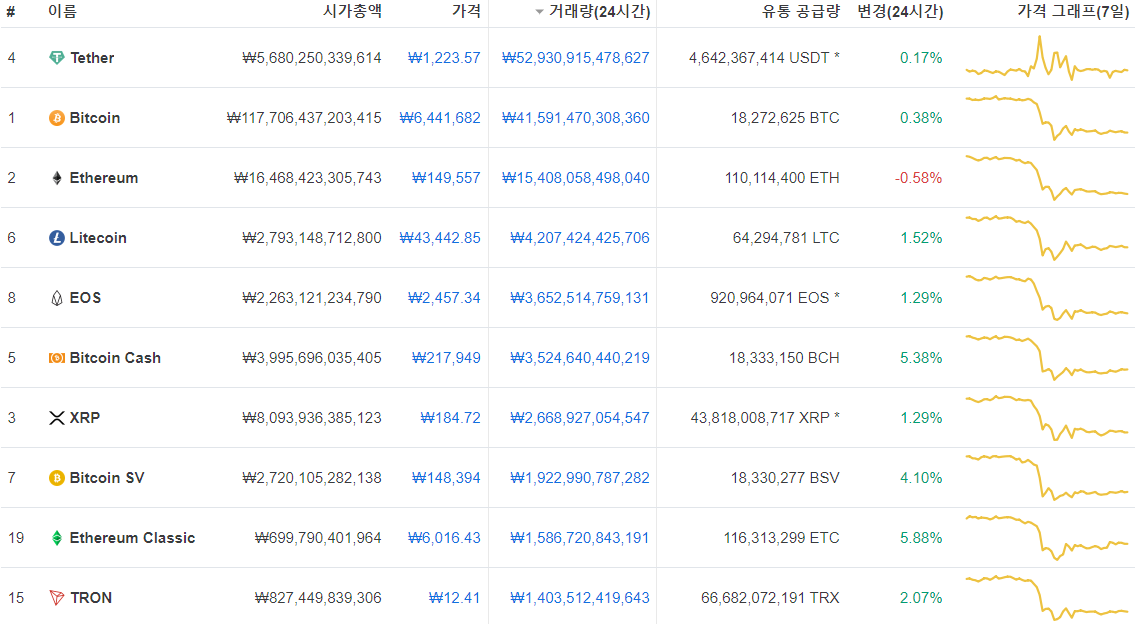Click the Bitcoin Cash logo icon
Image resolution: width=1135 pixels, height=624 pixels.
click(56, 358)
